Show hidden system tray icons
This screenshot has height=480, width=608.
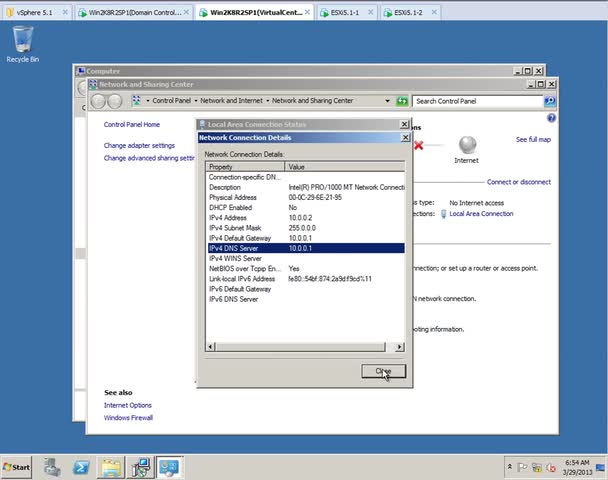point(510,466)
